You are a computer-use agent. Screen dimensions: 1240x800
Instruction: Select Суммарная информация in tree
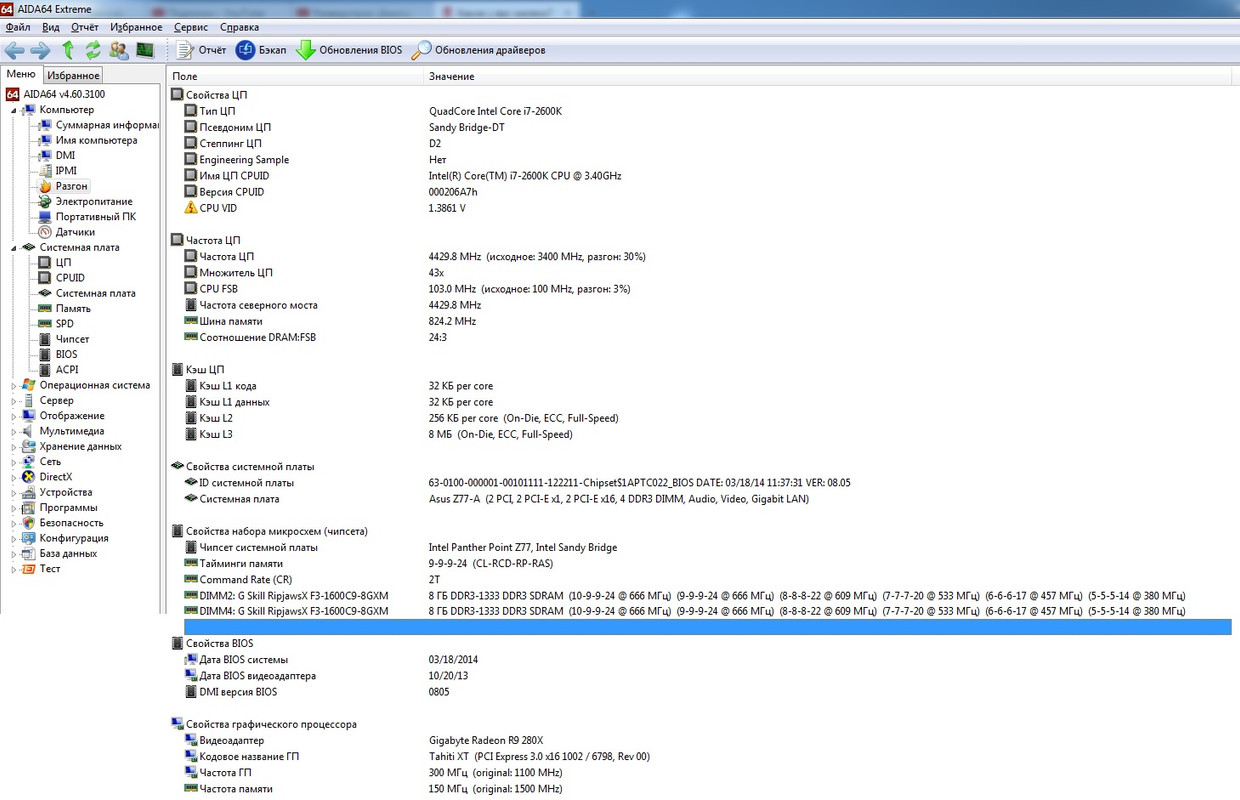click(107, 125)
